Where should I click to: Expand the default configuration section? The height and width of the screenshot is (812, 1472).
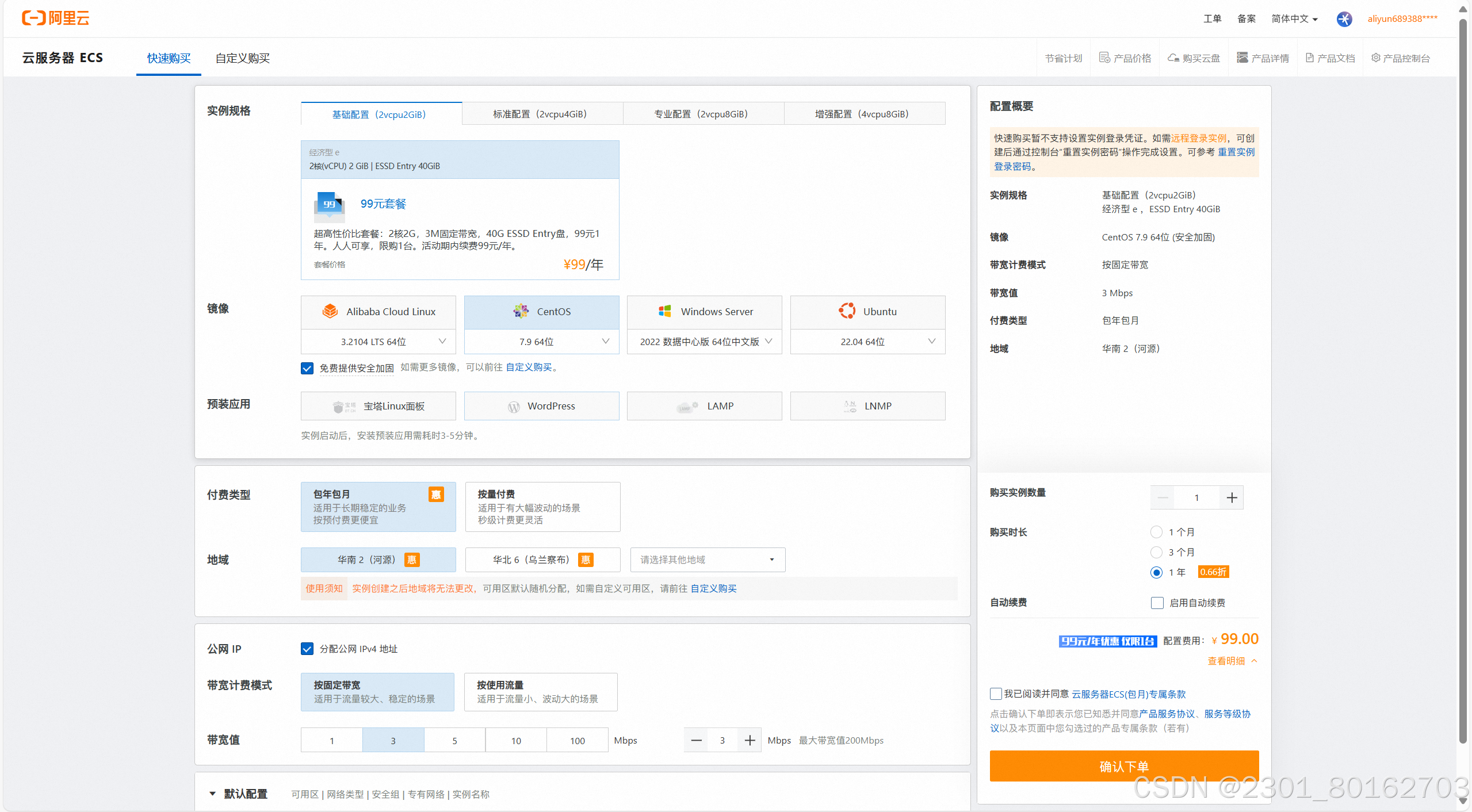[x=212, y=794]
